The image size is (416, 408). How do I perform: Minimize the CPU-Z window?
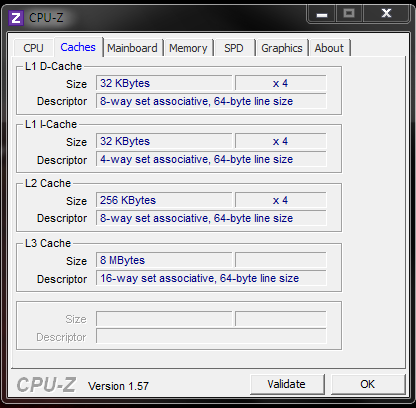click(322, 14)
